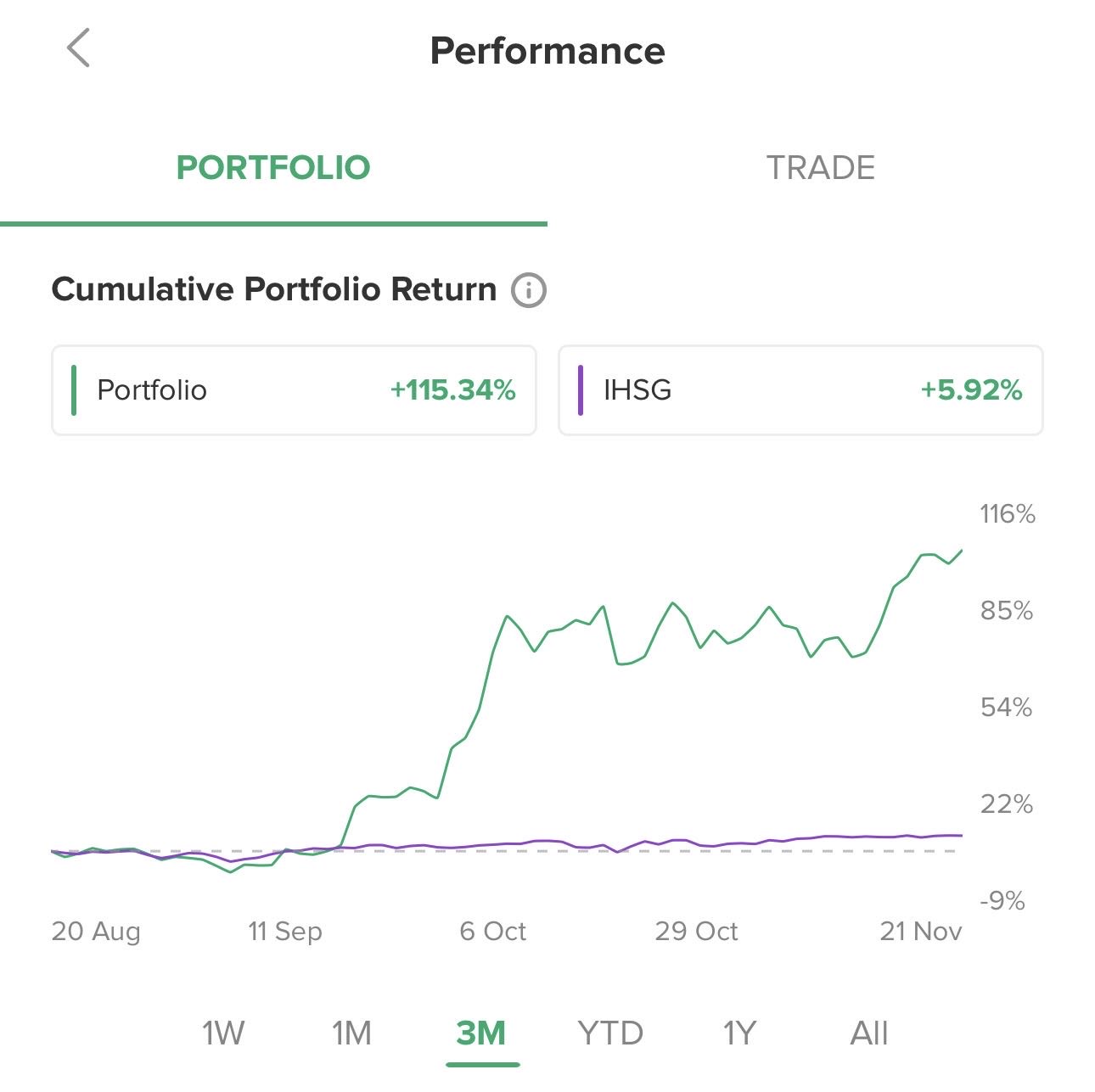Open Cumulative Portfolio Return info icon
1095x1092 pixels.
tap(528, 290)
